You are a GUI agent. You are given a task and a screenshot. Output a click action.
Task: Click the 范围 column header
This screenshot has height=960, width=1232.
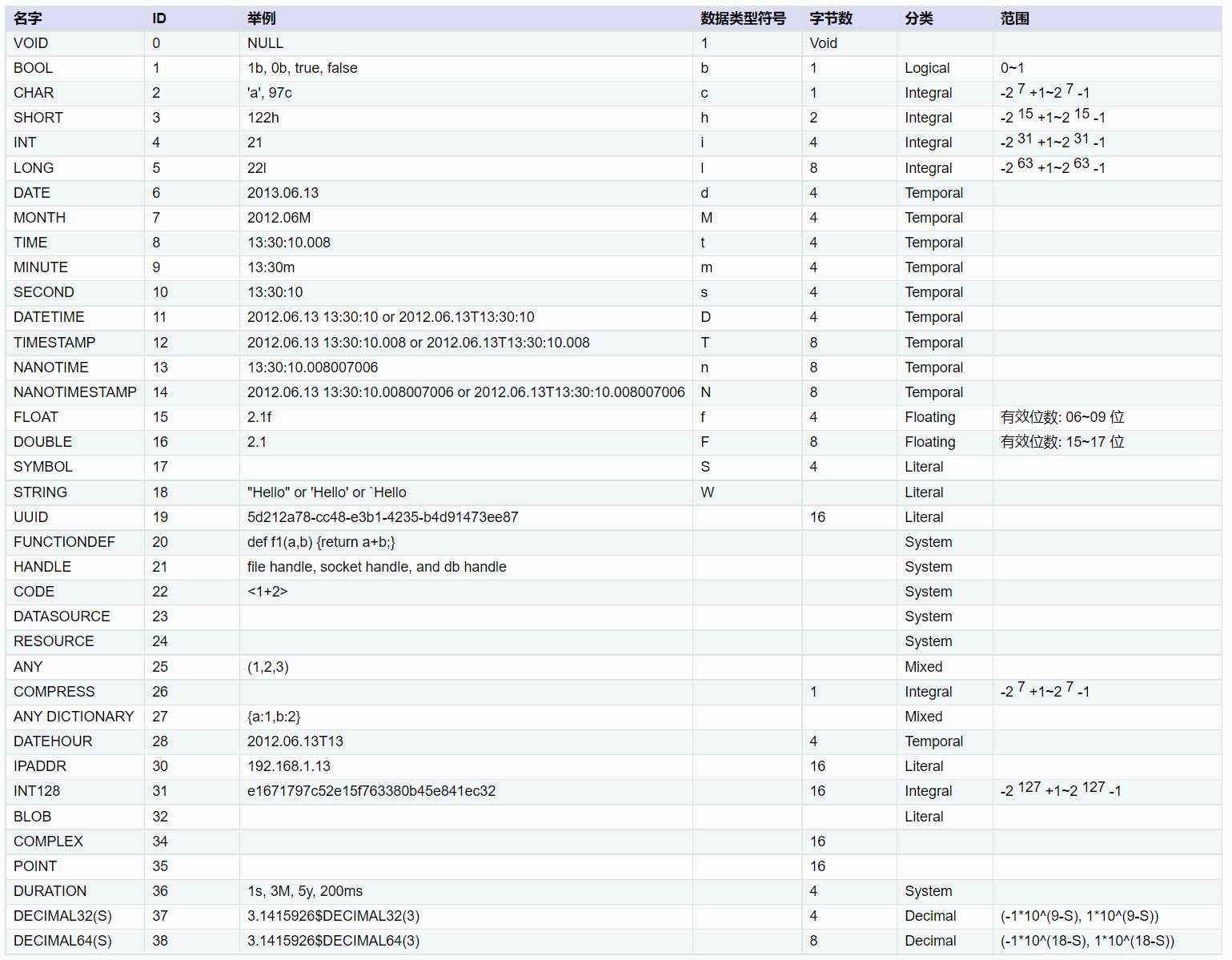1014,18
